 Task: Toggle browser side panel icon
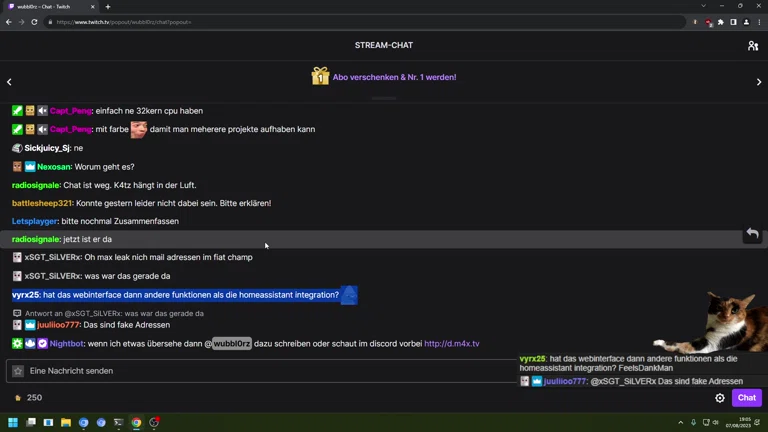(x=733, y=22)
